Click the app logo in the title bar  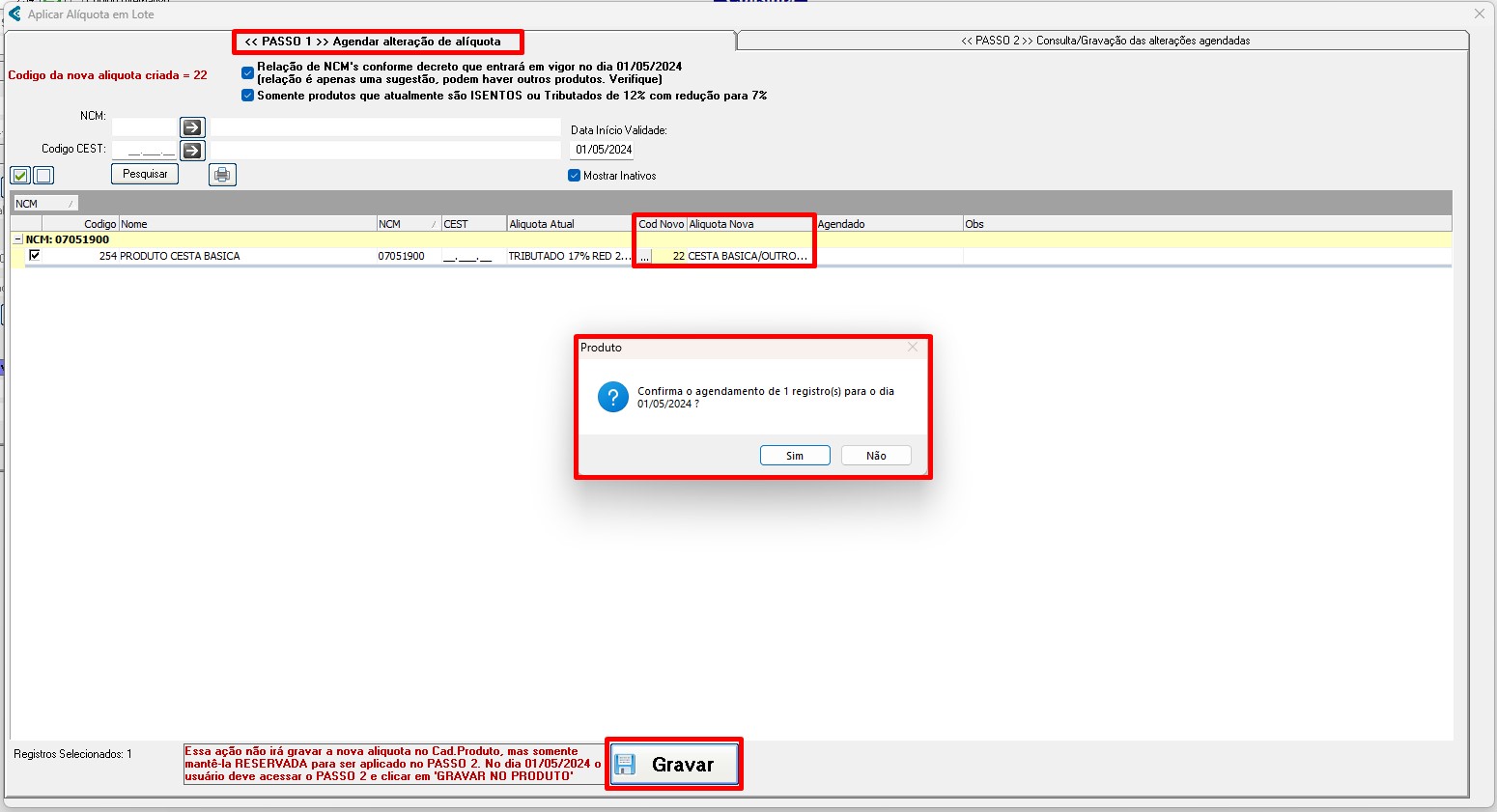[x=14, y=14]
